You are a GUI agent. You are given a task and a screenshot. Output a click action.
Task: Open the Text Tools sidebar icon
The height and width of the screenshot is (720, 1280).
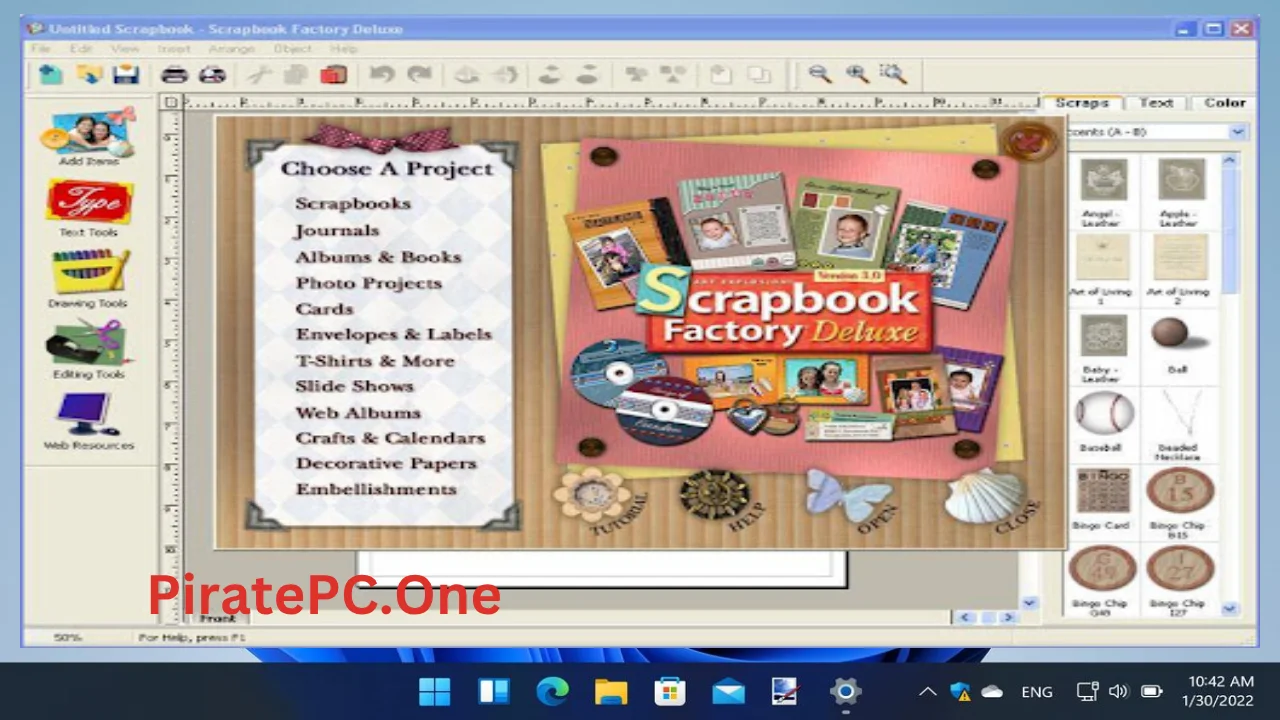tap(88, 208)
